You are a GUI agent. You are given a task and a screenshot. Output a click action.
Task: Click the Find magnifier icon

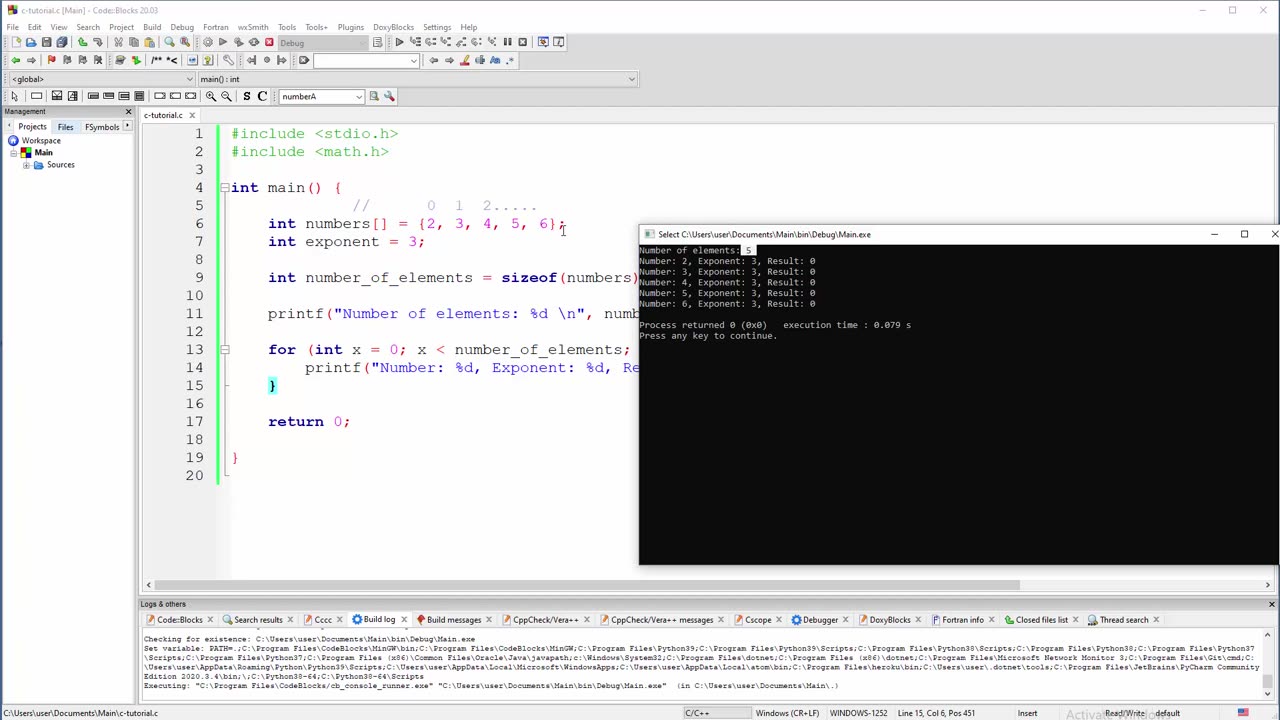click(x=169, y=42)
